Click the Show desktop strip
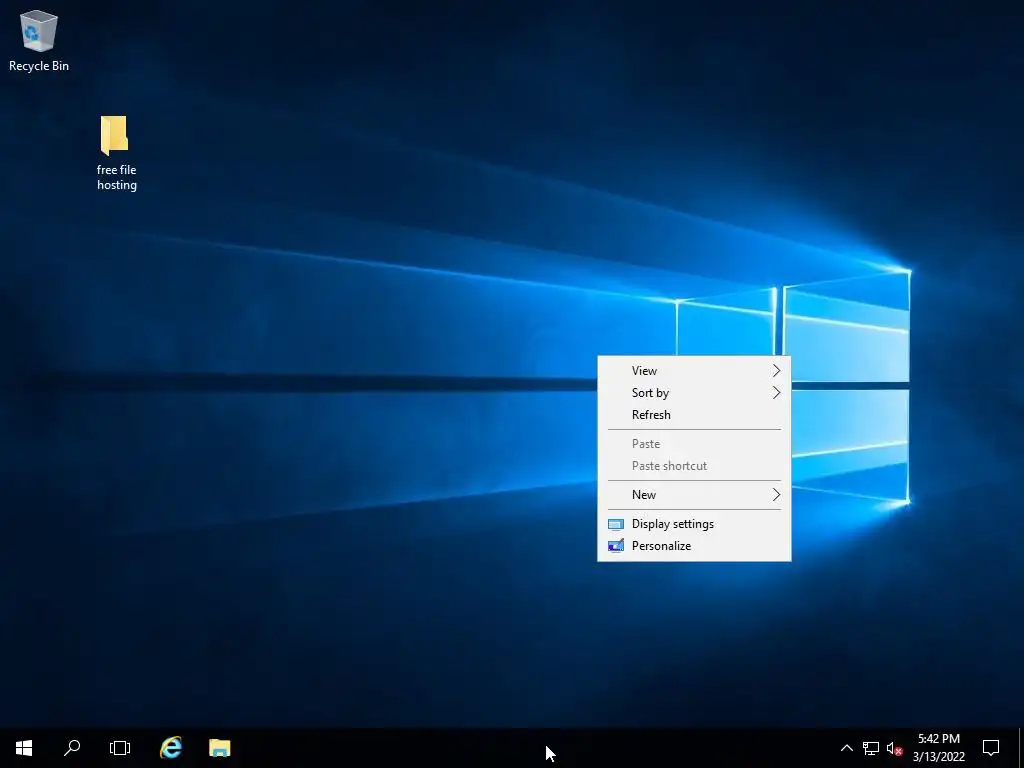The image size is (1024, 768). pos(1021,748)
